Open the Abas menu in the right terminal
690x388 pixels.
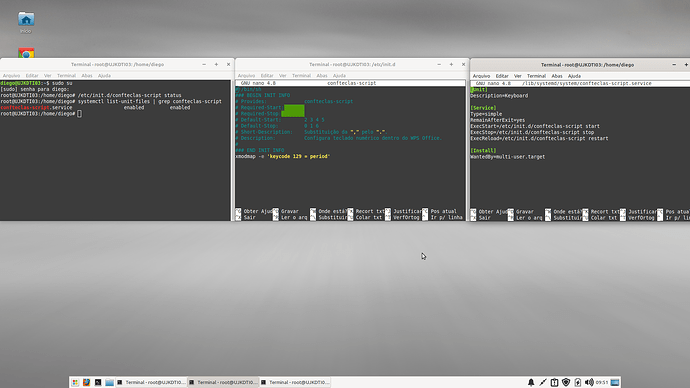(x=557, y=76)
